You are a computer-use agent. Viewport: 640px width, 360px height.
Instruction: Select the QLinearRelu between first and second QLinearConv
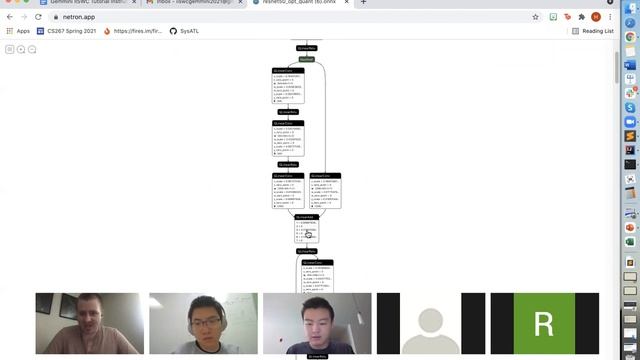288,112
